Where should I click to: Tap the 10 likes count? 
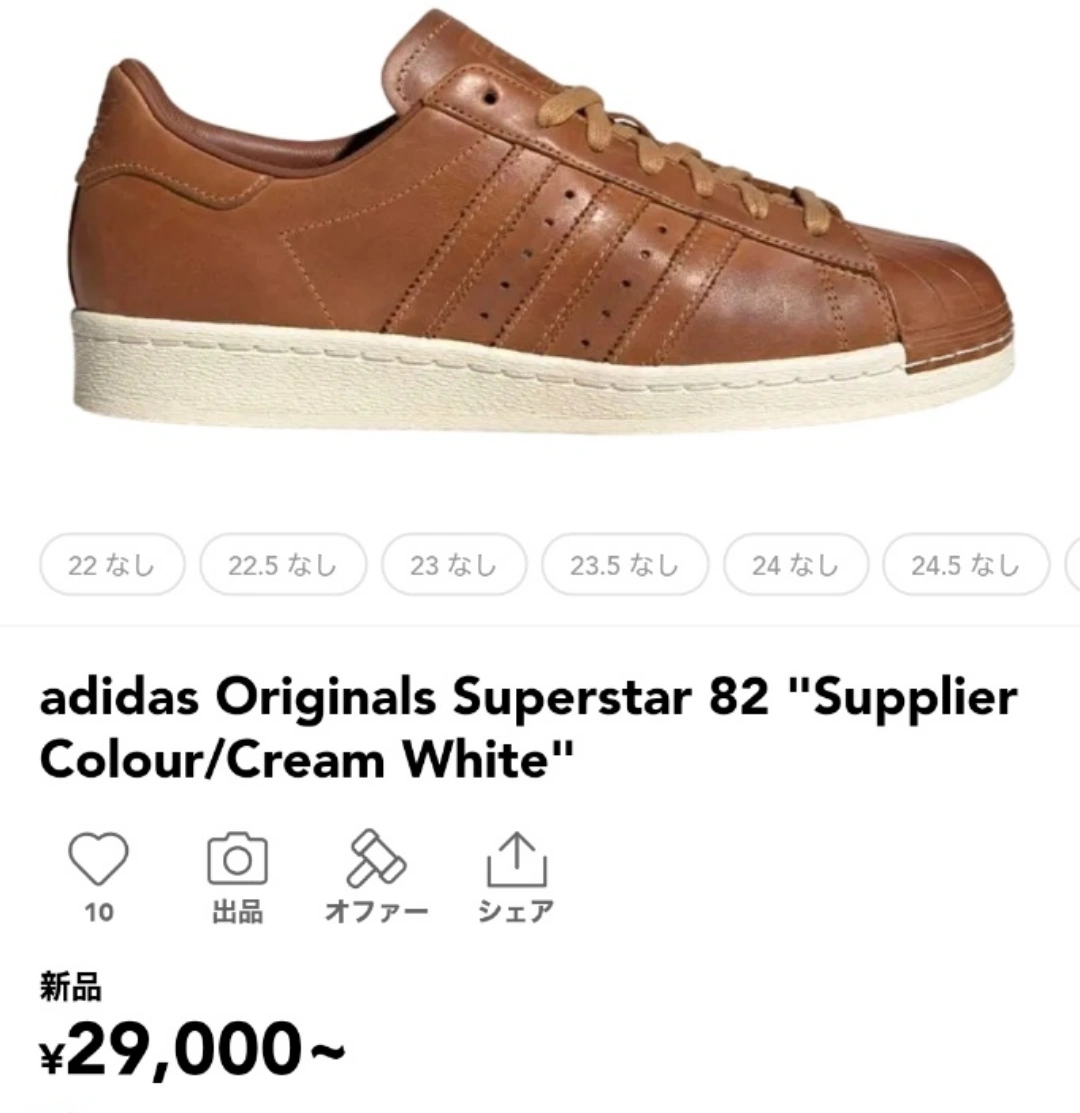point(99,912)
